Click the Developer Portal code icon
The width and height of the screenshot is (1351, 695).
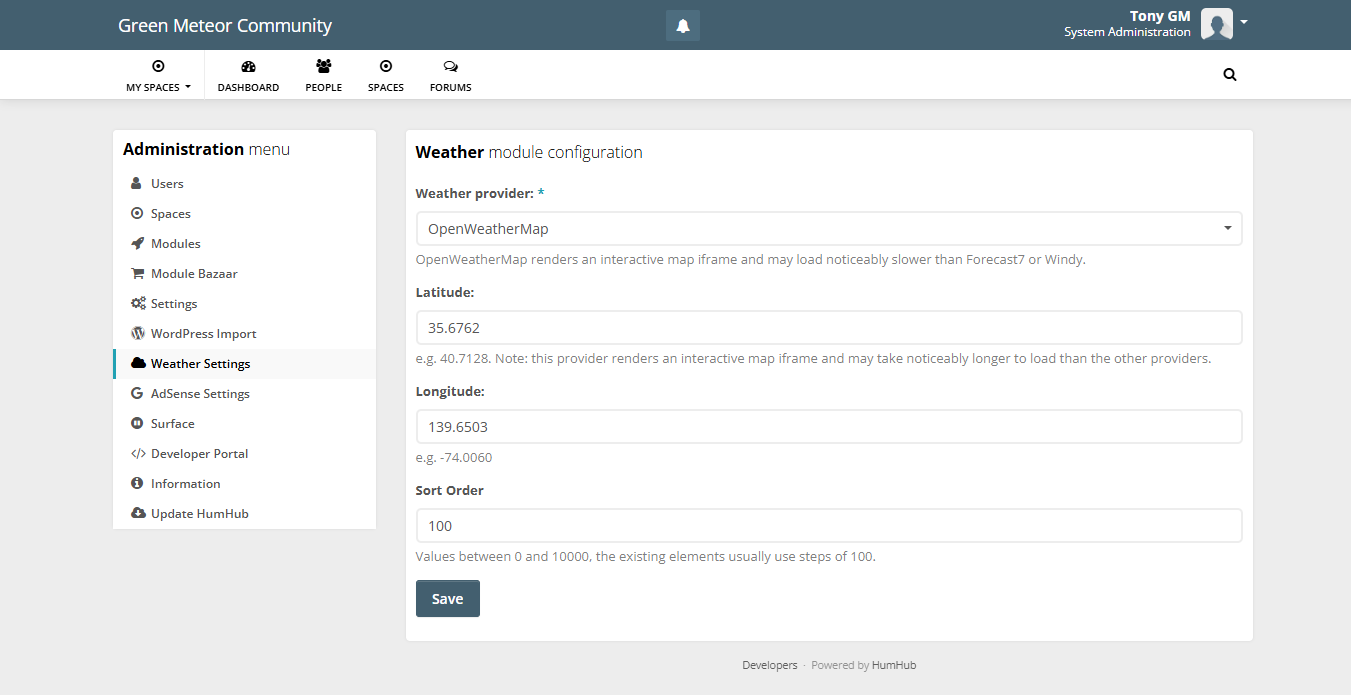[x=138, y=454]
